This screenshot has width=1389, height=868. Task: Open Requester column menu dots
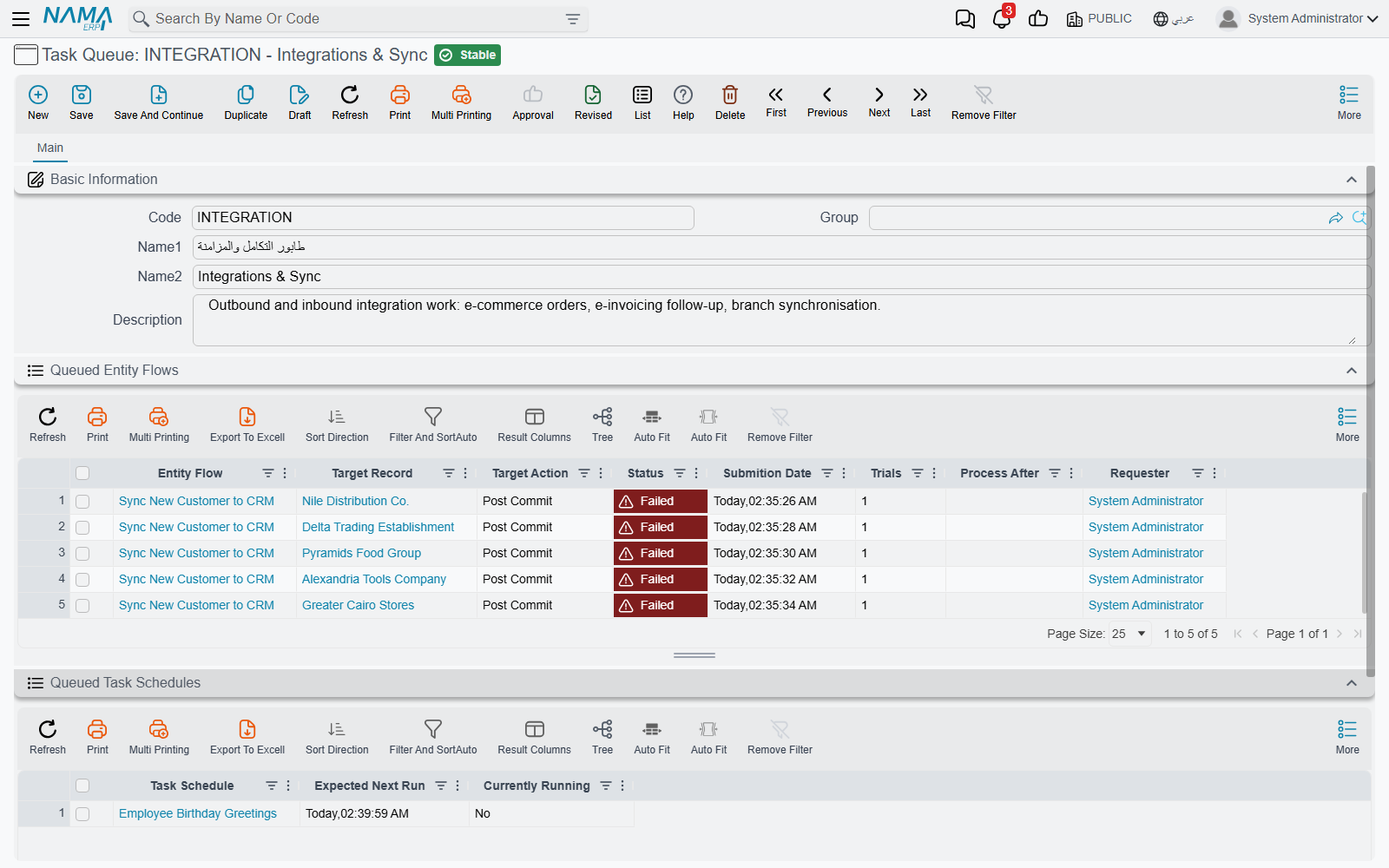[1215, 473]
